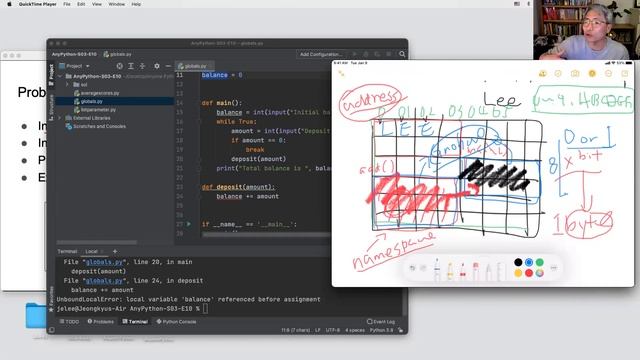Select the red pencil drawing tool
640x360 pixels.
click(463, 271)
